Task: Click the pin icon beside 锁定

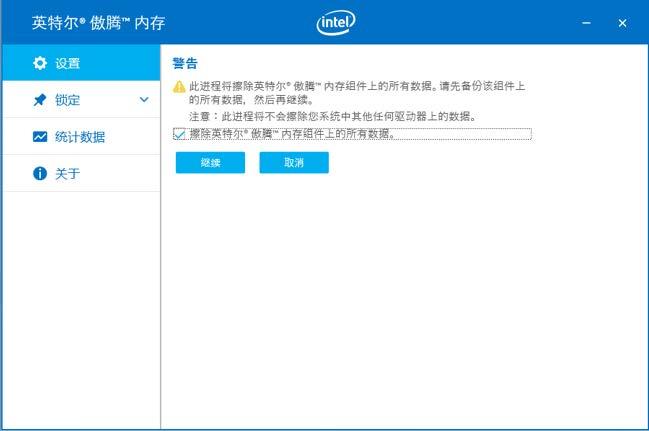Action: pyautogui.click(x=40, y=100)
